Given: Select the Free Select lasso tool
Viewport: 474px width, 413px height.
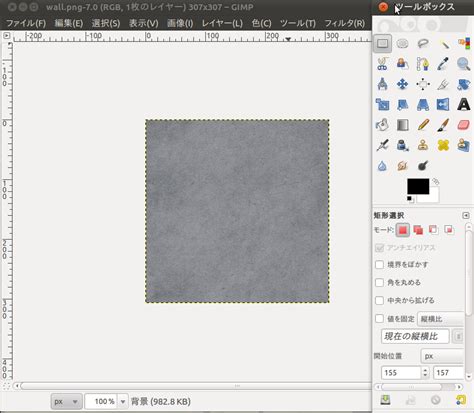Looking at the screenshot, I should [x=423, y=43].
